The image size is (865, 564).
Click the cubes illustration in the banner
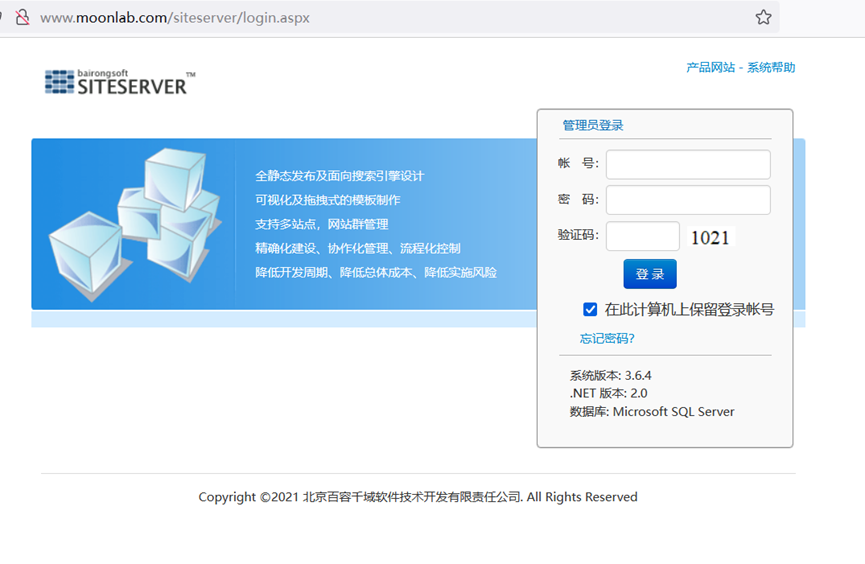click(x=136, y=224)
